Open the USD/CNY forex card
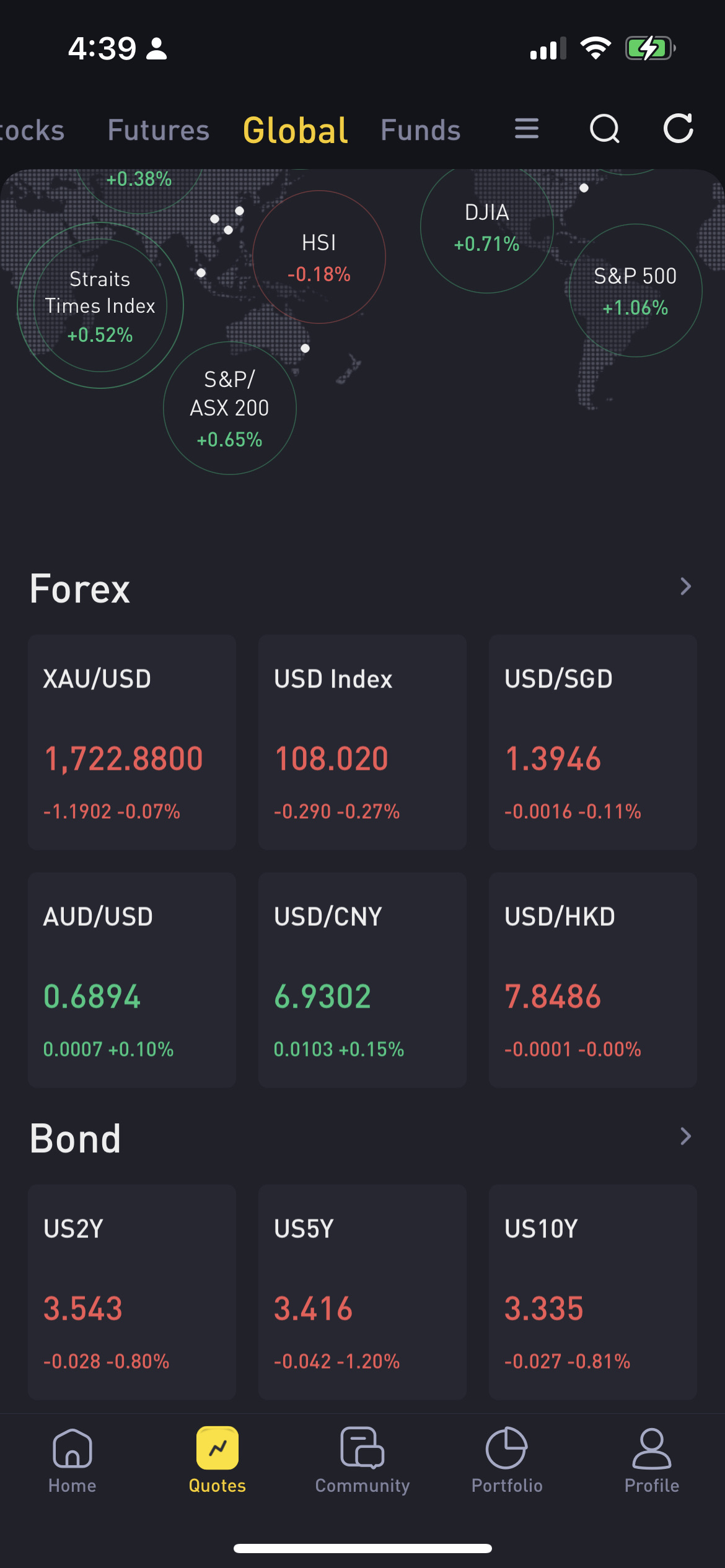This screenshot has height=1568, width=725. 362,980
